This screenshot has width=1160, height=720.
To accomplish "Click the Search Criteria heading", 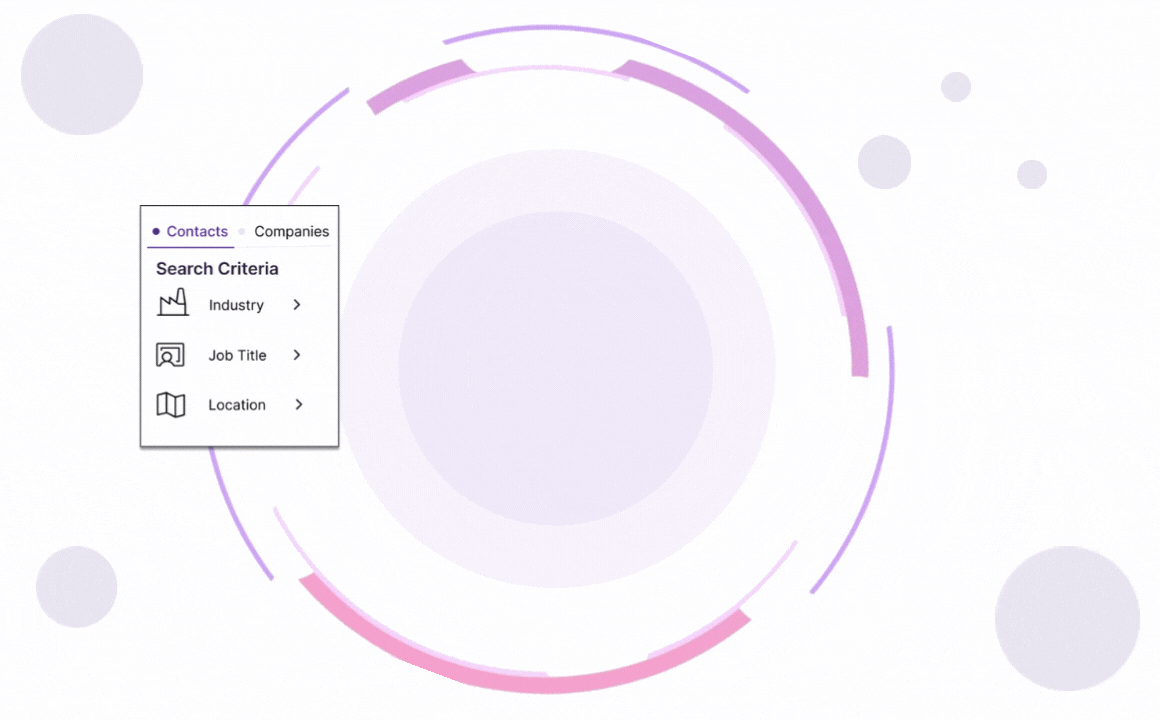I will 217,269.
